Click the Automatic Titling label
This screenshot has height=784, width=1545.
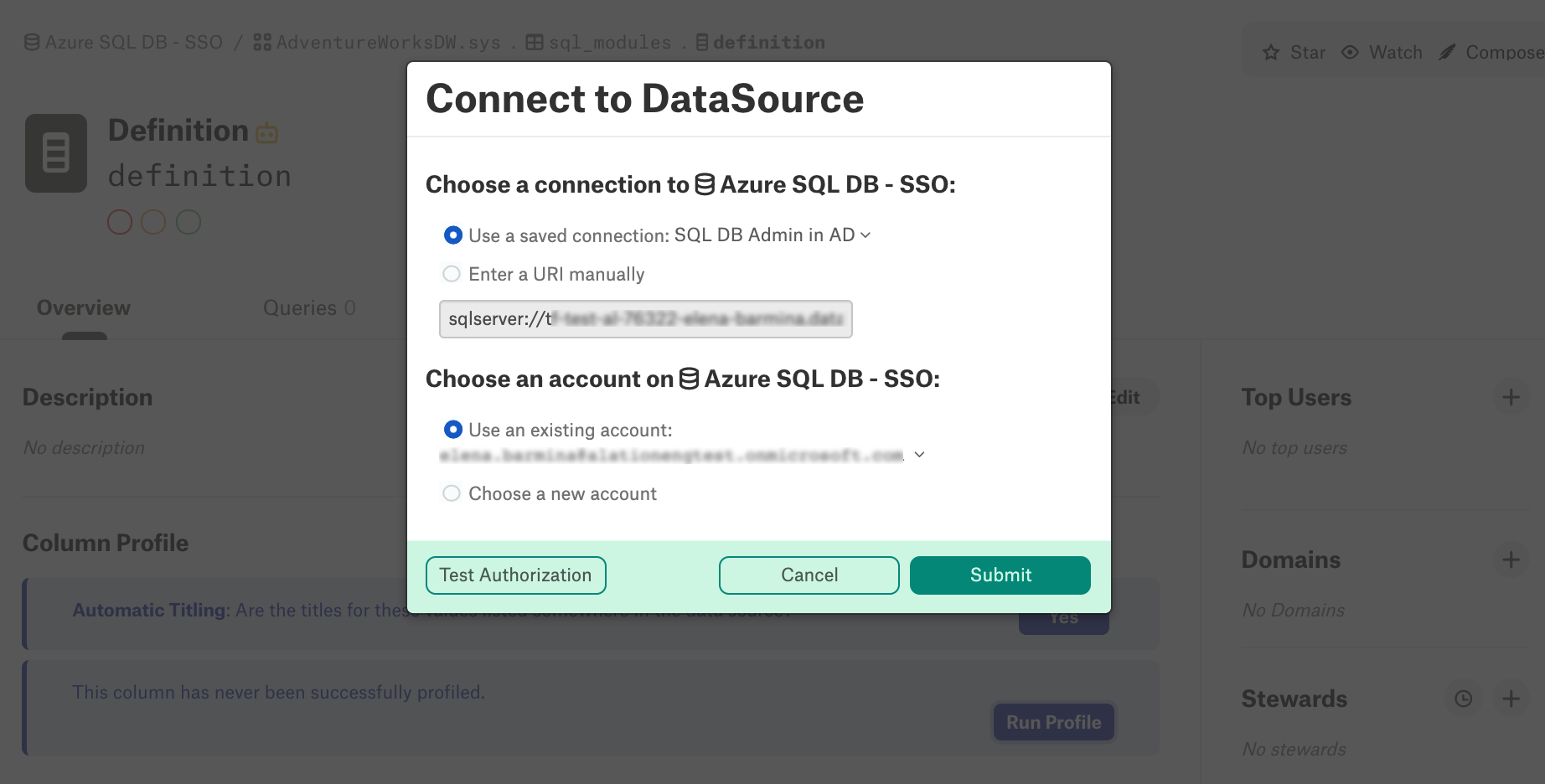(150, 611)
